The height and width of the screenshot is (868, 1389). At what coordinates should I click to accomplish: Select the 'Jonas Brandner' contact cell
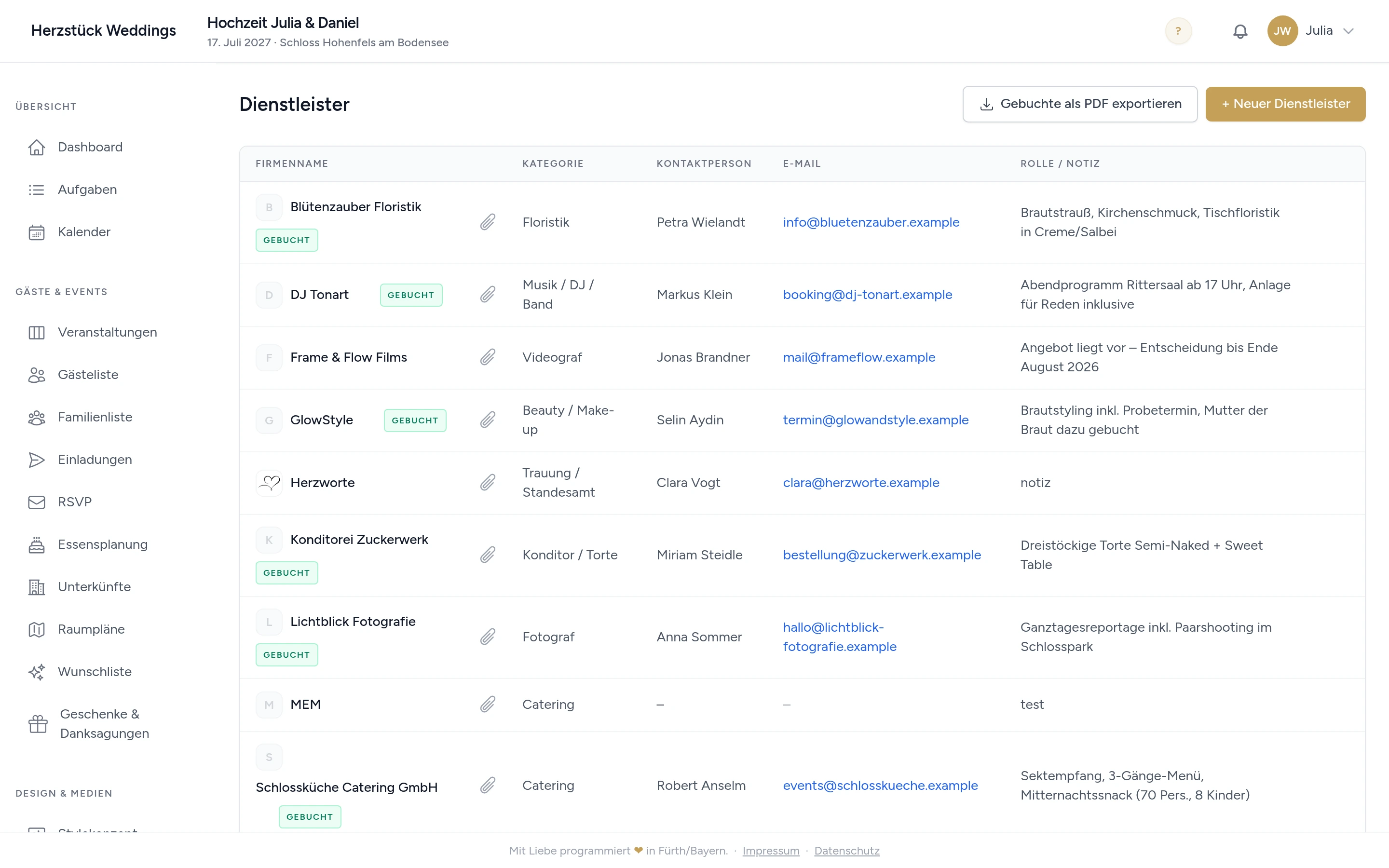(703, 357)
